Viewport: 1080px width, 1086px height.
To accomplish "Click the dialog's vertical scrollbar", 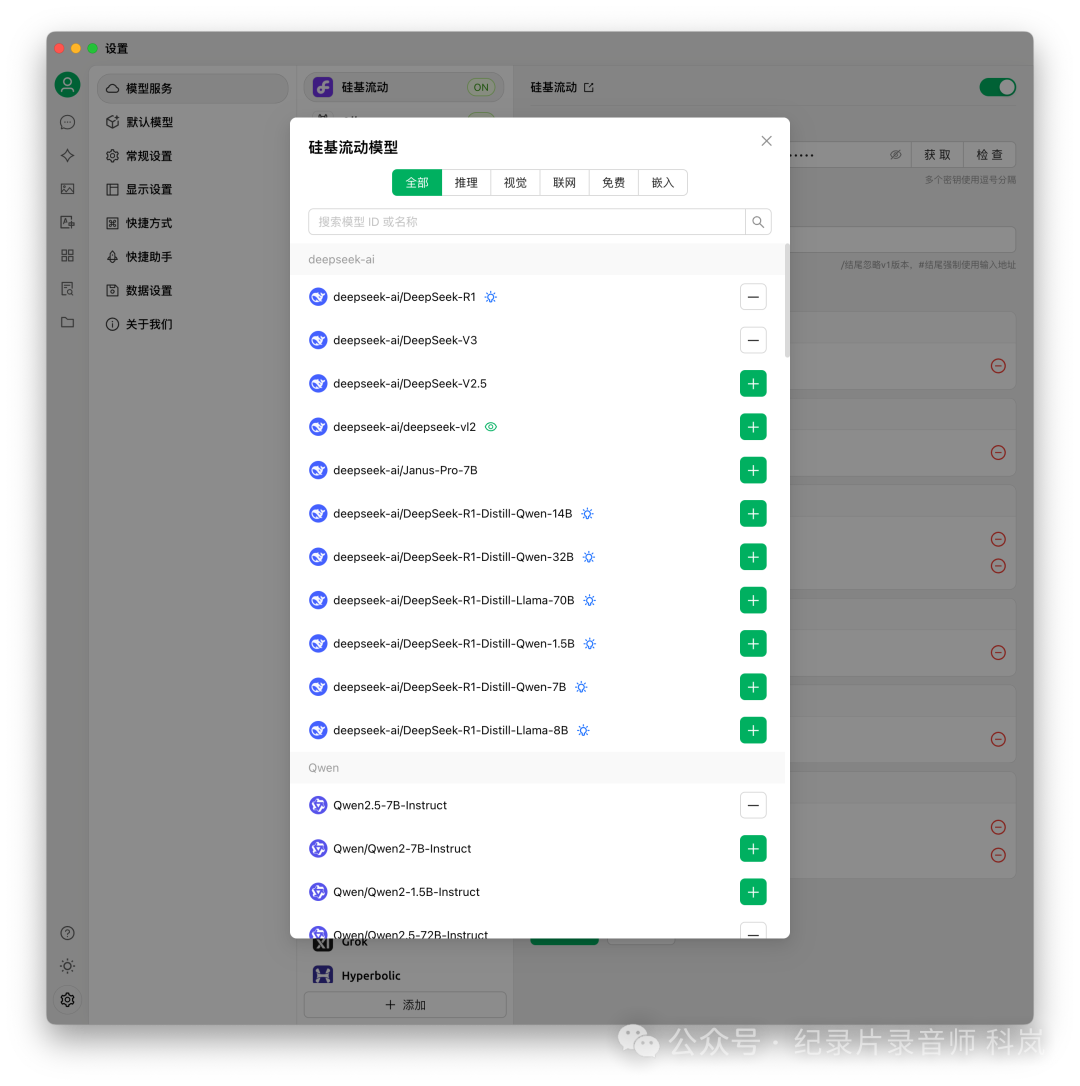I will [x=787, y=301].
